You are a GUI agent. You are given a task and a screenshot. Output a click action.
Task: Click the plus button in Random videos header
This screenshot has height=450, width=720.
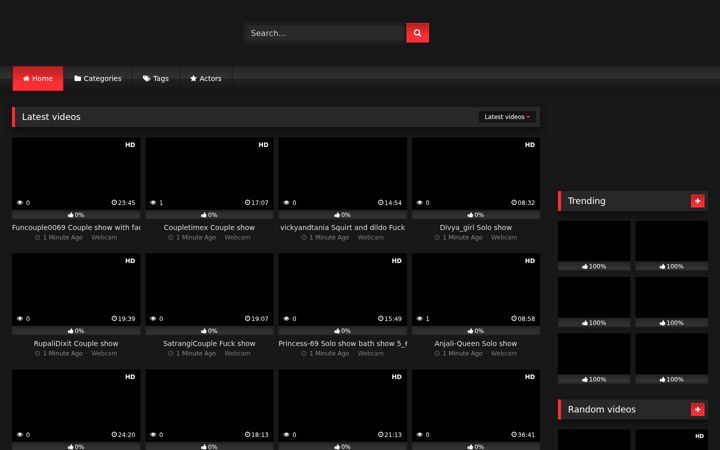(698, 409)
